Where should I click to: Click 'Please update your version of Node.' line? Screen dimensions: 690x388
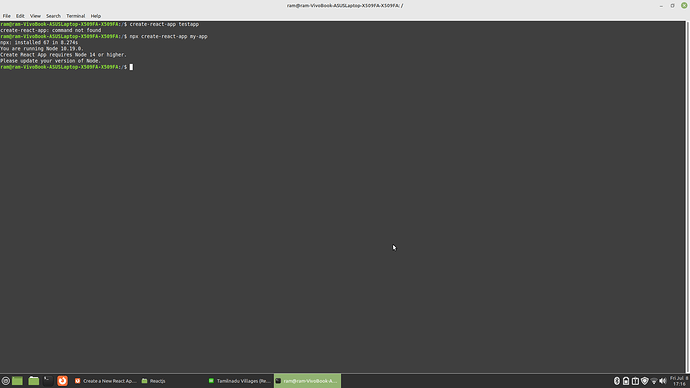[51, 61]
